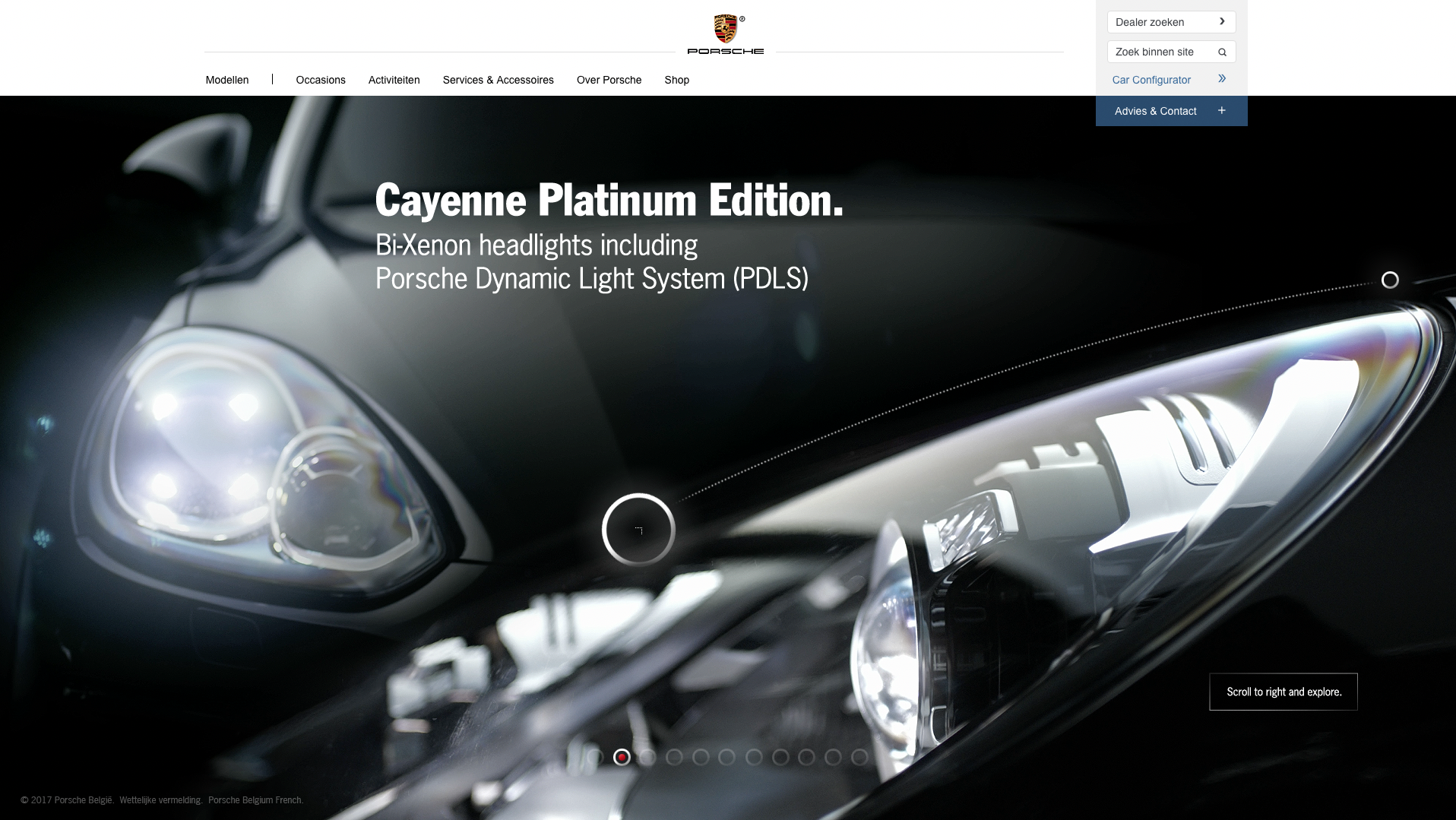Expand Advies & Contact with plus icon
This screenshot has width=1456, height=820.
coord(1222,111)
